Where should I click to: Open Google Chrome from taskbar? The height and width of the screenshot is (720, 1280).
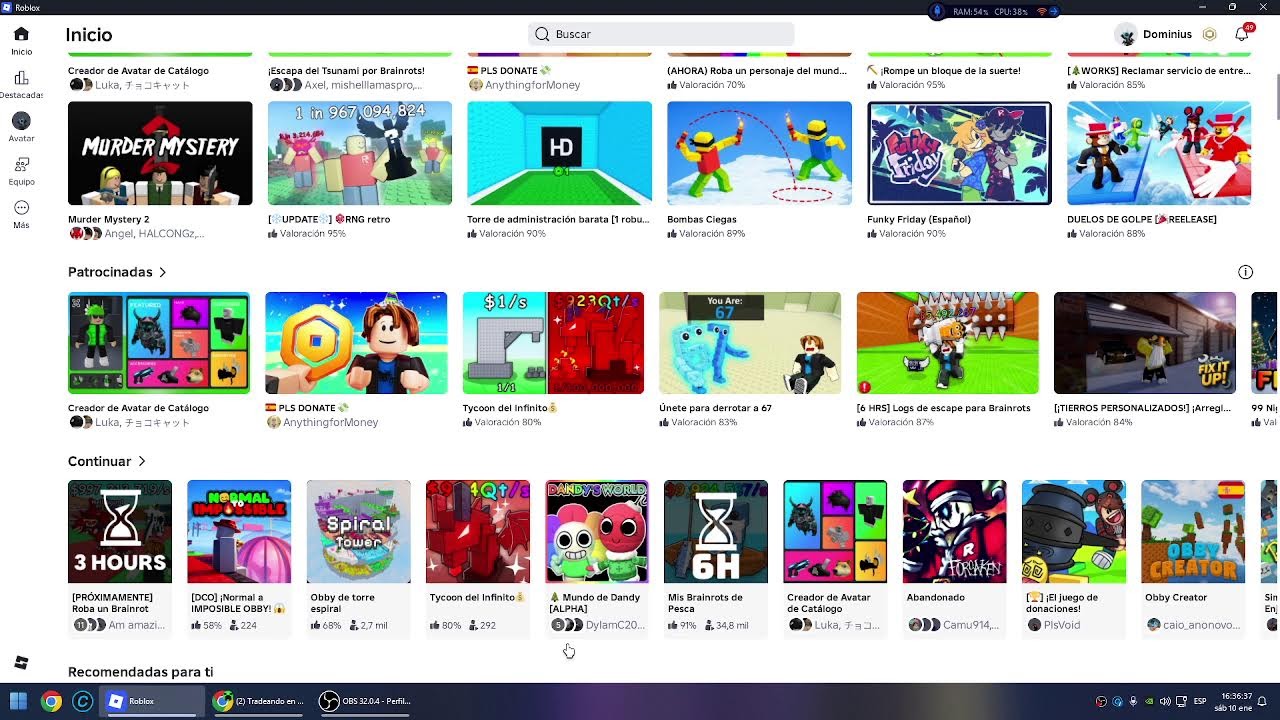click(50, 701)
